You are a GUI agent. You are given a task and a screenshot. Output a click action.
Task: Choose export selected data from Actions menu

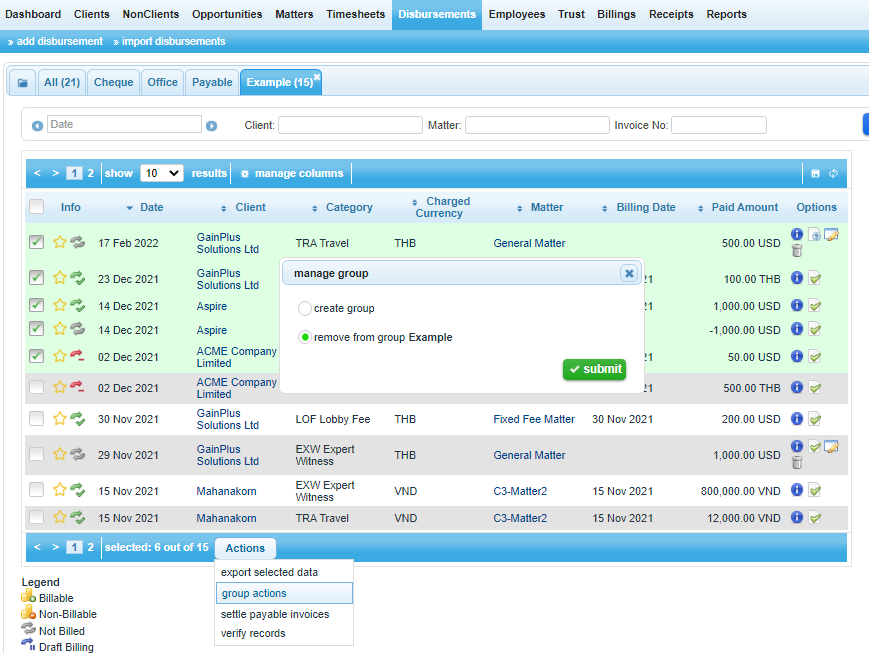coord(270,572)
